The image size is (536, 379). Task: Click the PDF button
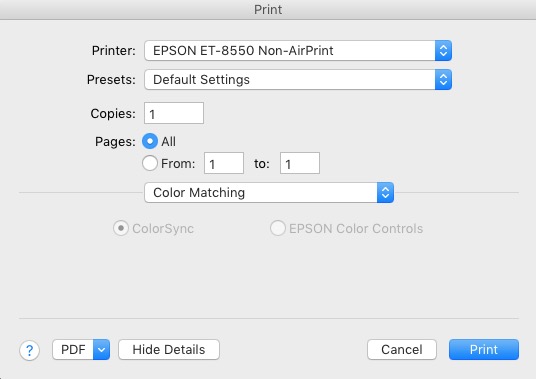tap(73, 350)
